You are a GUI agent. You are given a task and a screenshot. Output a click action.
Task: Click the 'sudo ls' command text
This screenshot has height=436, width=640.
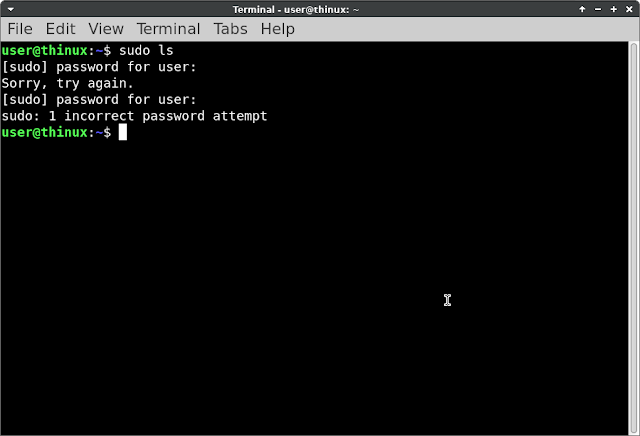(x=146, y=51)
